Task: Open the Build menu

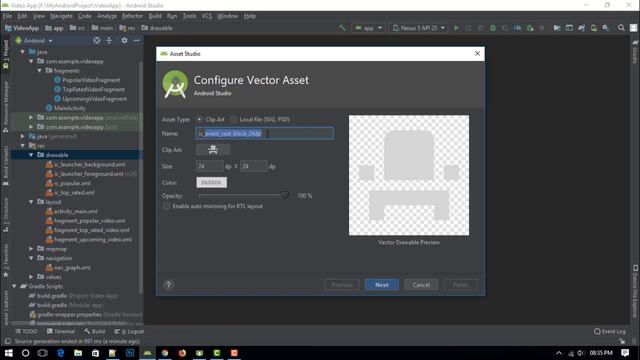Action: [x=155, y=16]
